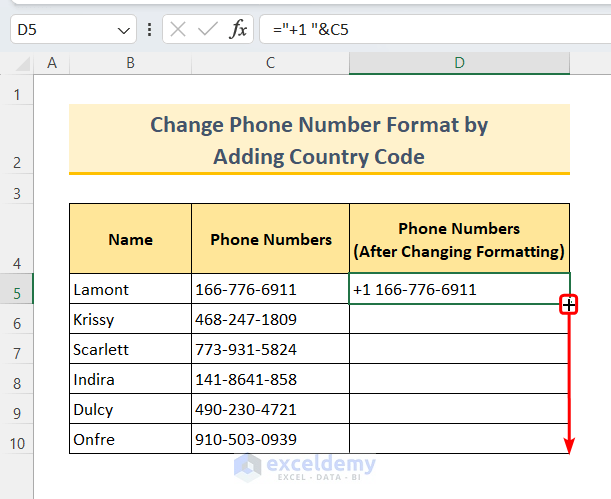Select the cell containing Krissy
Viewport: 611px width, 499px height.
[x=131, y=319]
